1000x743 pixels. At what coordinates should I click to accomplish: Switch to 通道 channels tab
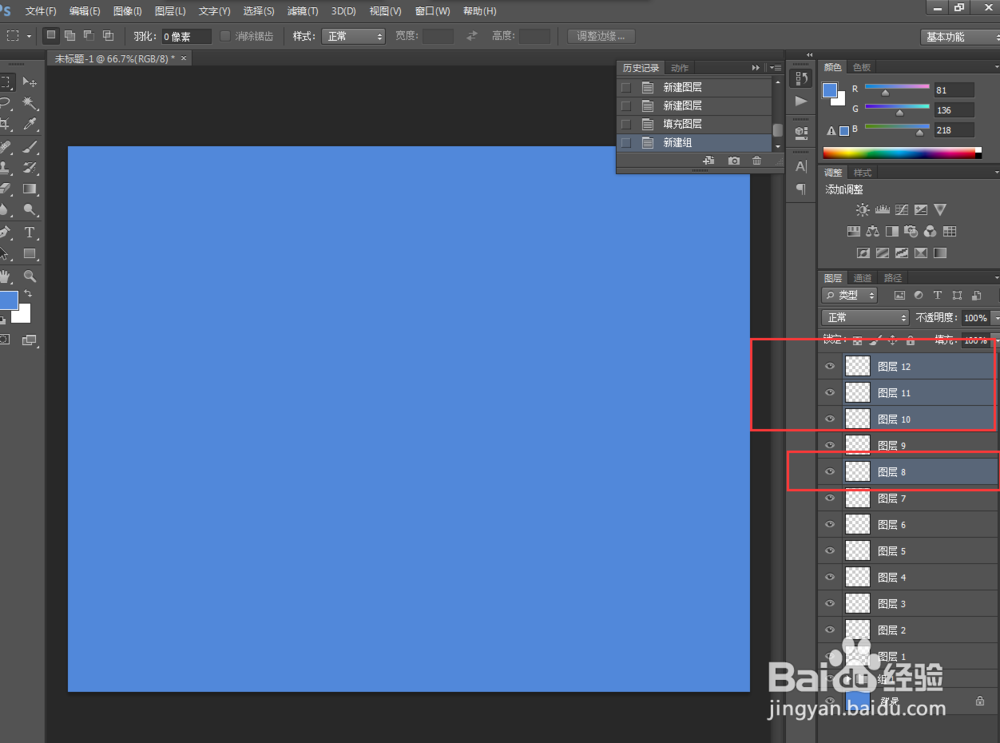862,278
